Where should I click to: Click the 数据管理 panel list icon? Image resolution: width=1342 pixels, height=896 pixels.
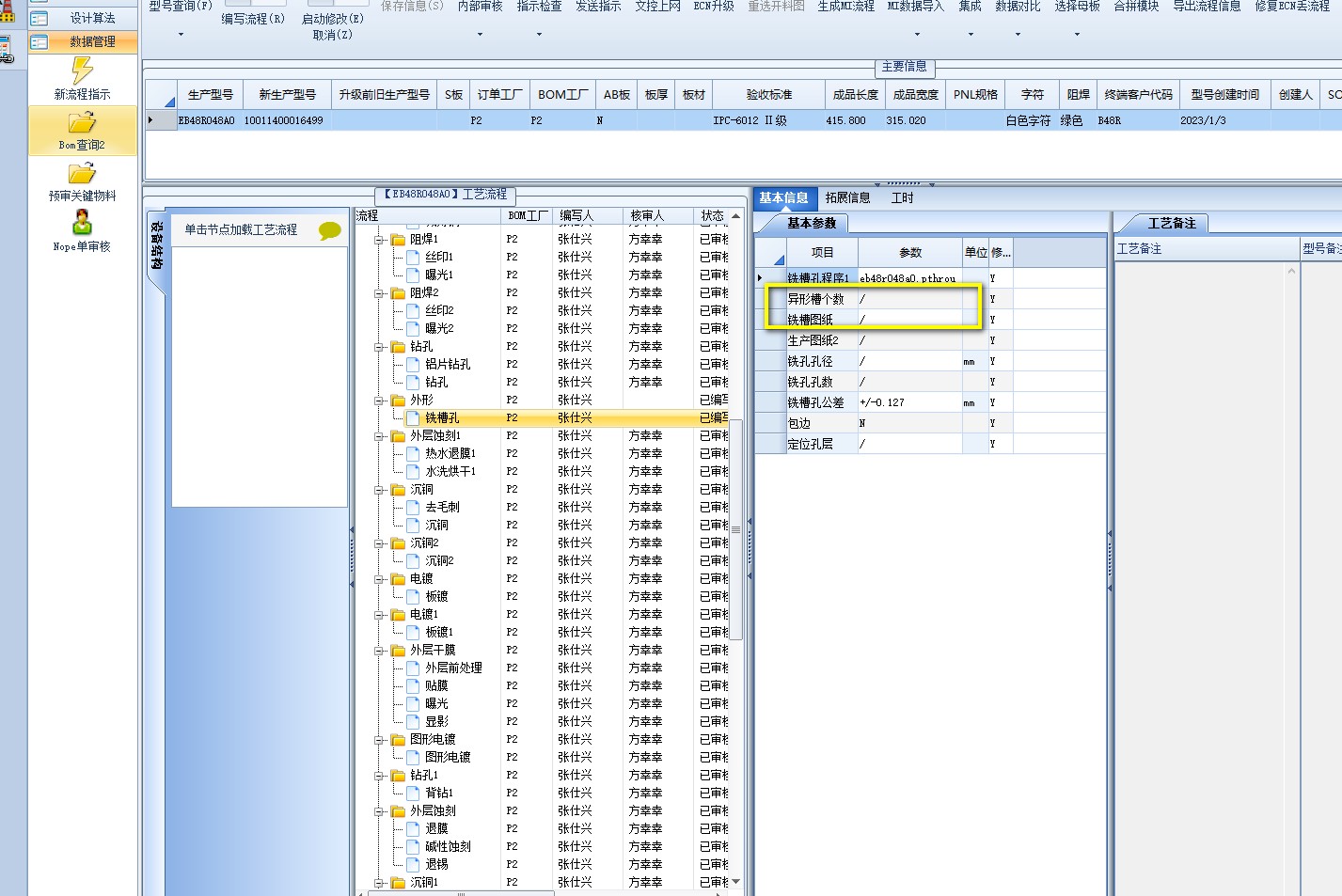coord(39,41)
